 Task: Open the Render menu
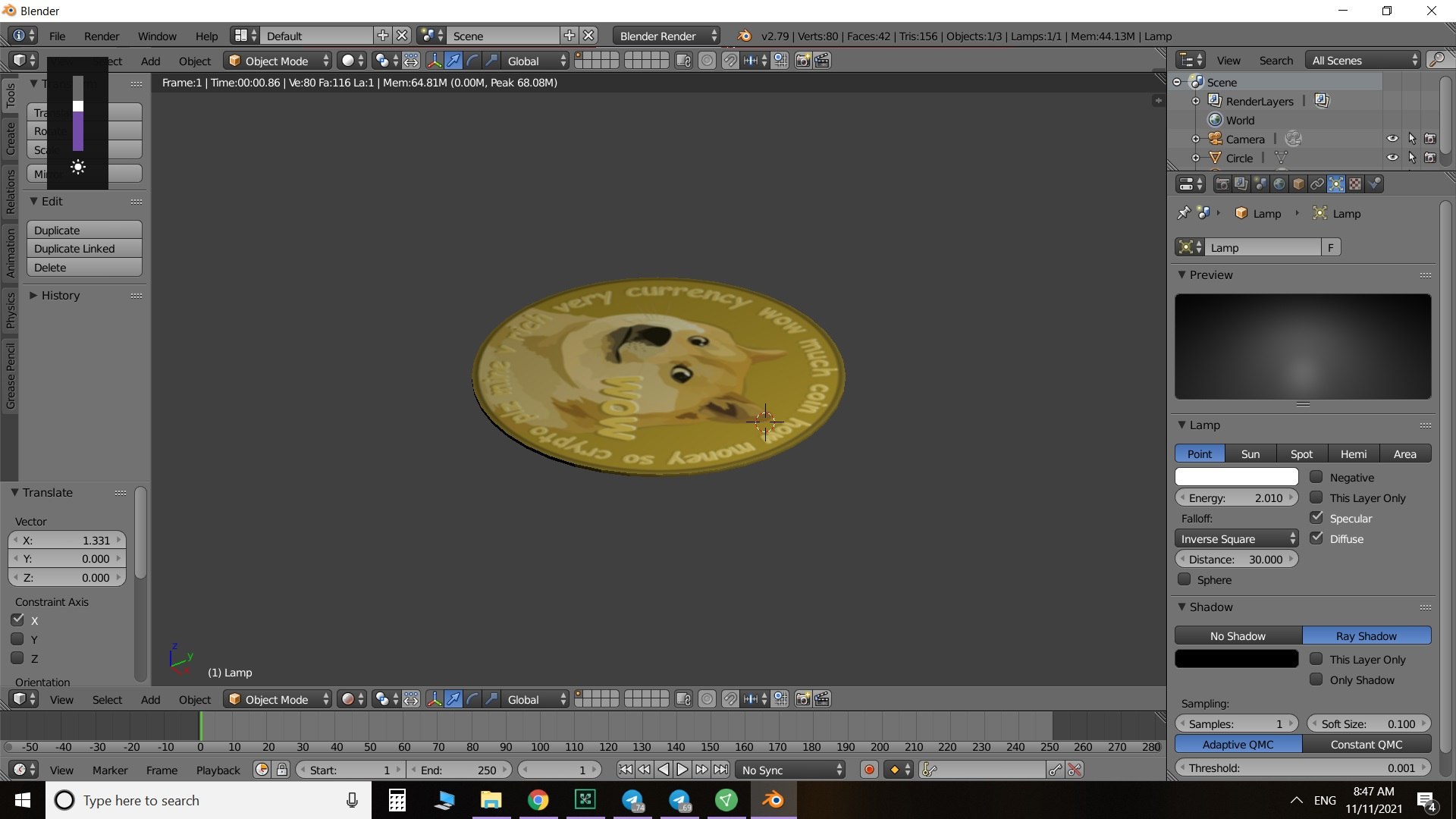click(x=102, y=36)
